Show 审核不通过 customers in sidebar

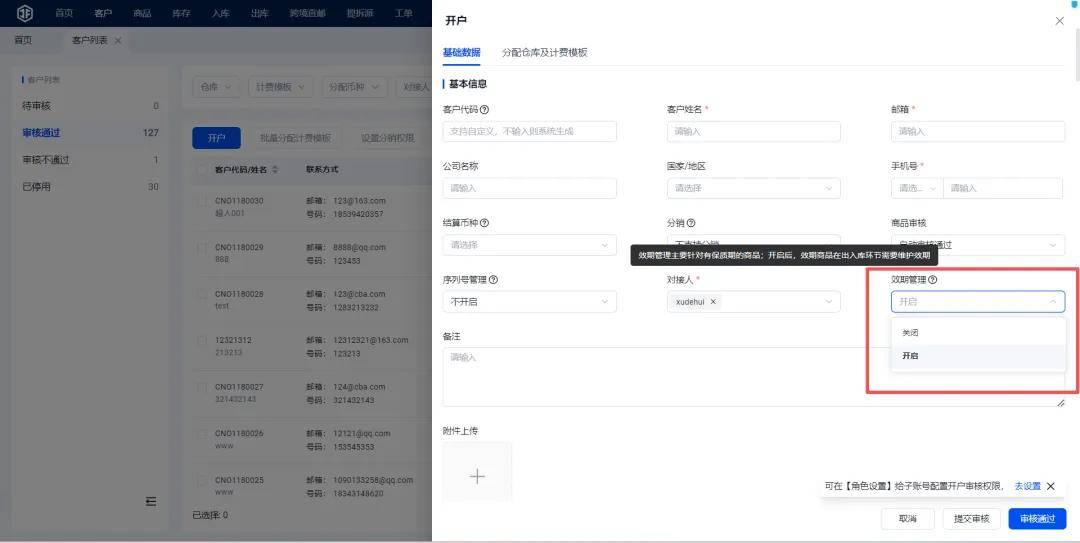[x=90, y=160]
